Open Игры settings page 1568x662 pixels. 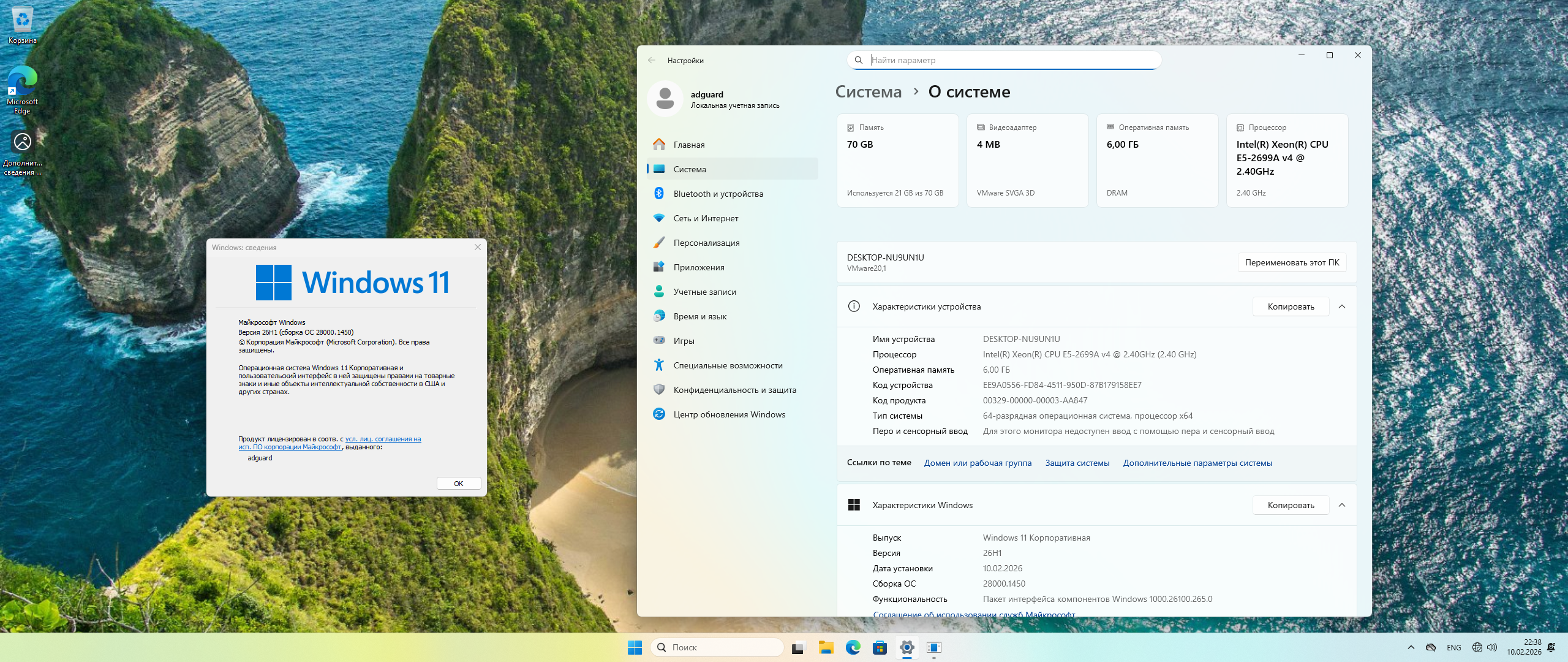pyautogui.click(x=684, y=341)
